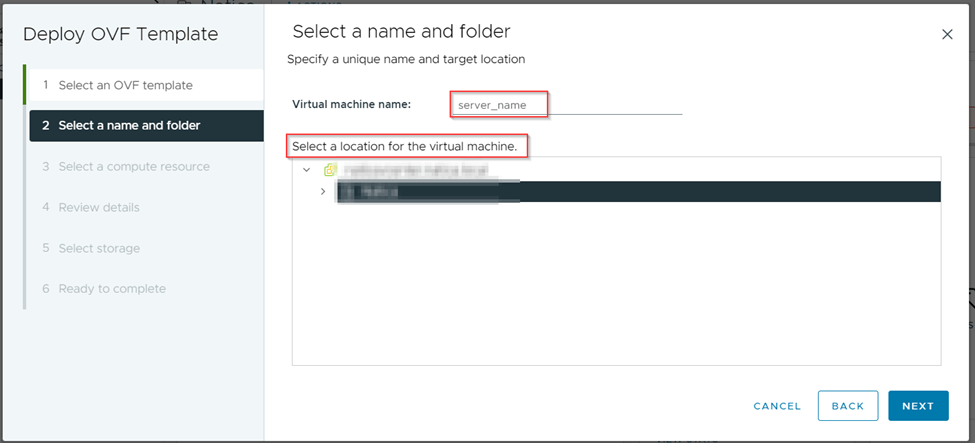Expand the highlighted folder tree node
Viewport: 975px width, 443px height.
coord(323,191)
